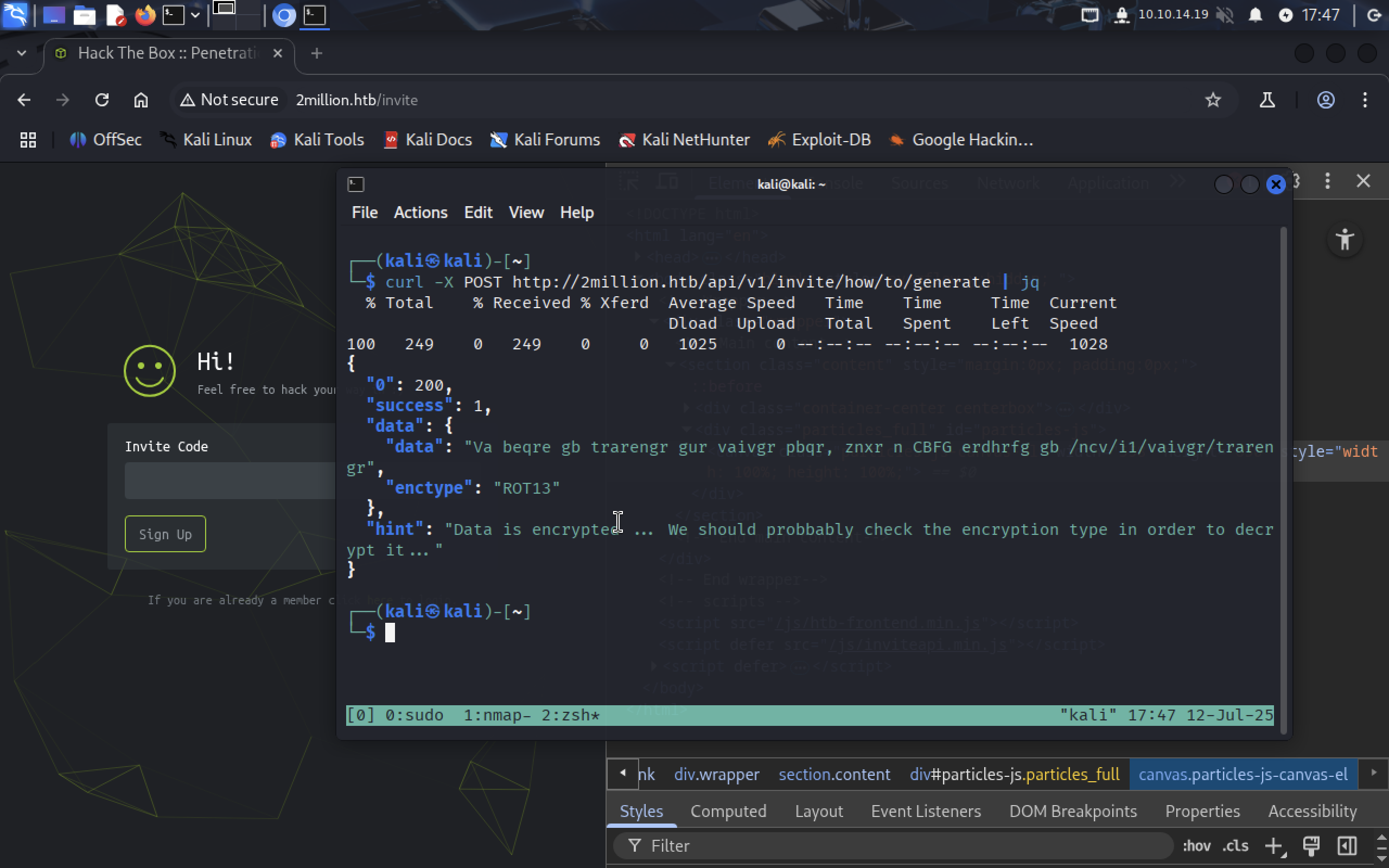Screen dimensions: 1389x868
Task: Open the Exploit-DB bookmark
Action: tap(820, 140)
